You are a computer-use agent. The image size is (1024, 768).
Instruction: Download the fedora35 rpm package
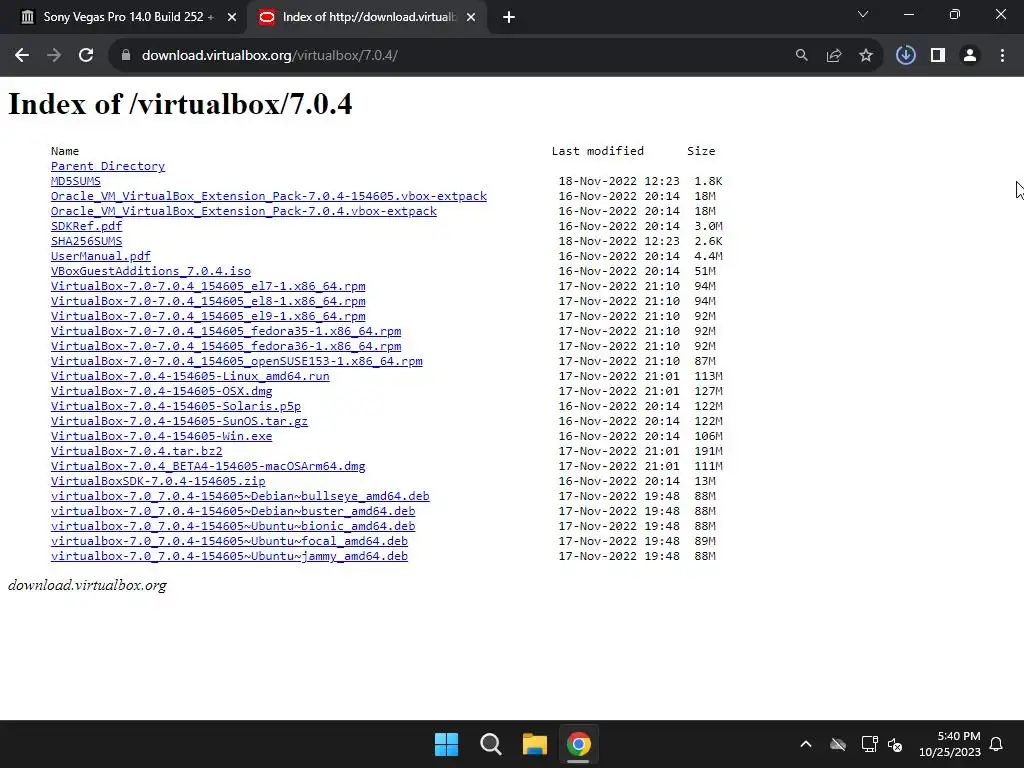click(x=226, y=331)
